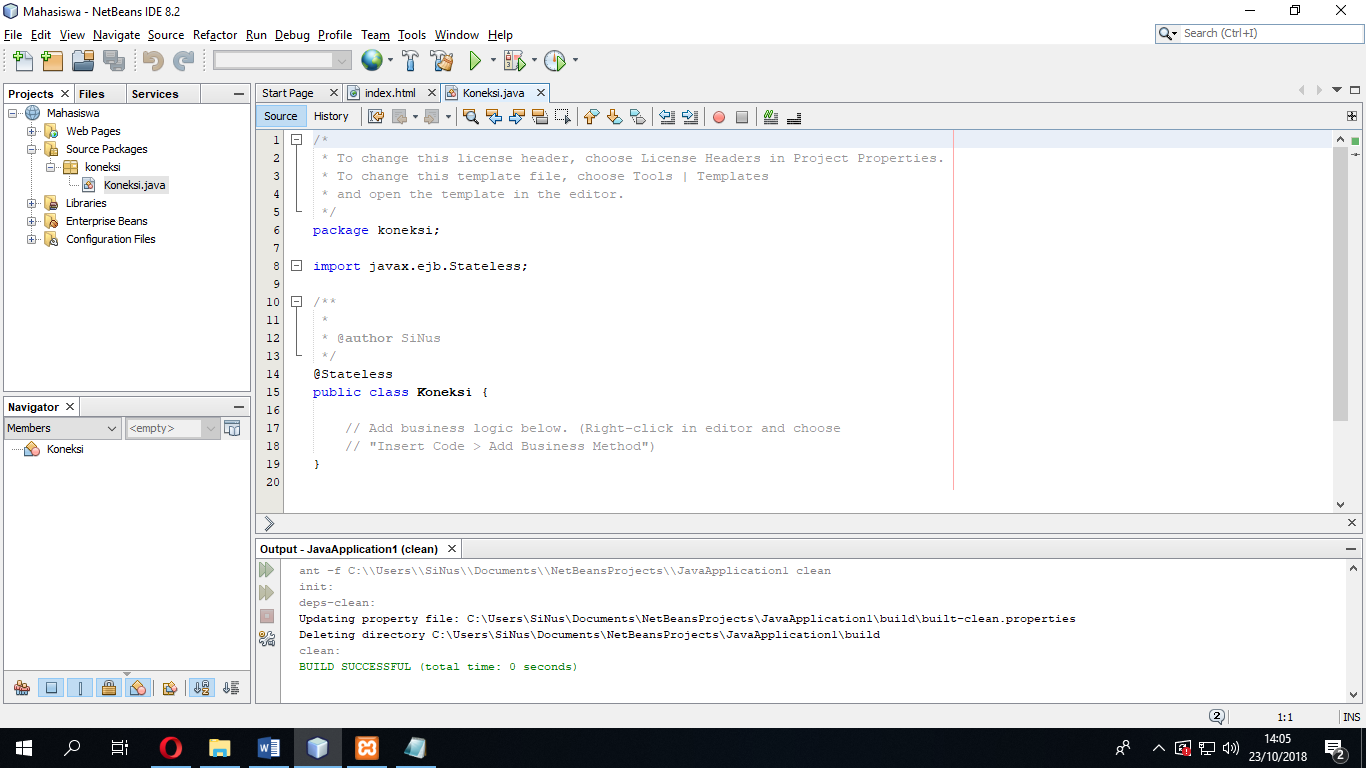
Task: Expand the Libraries node in Projects
Action: [x=30, y=202]
